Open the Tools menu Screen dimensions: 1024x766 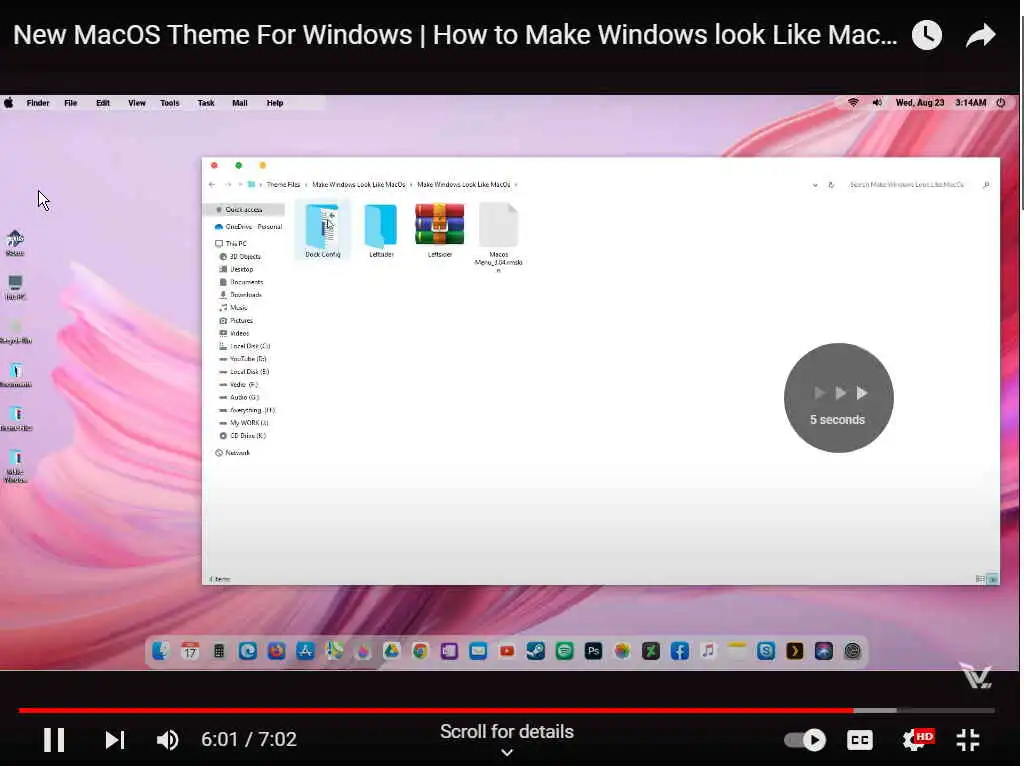170,103
